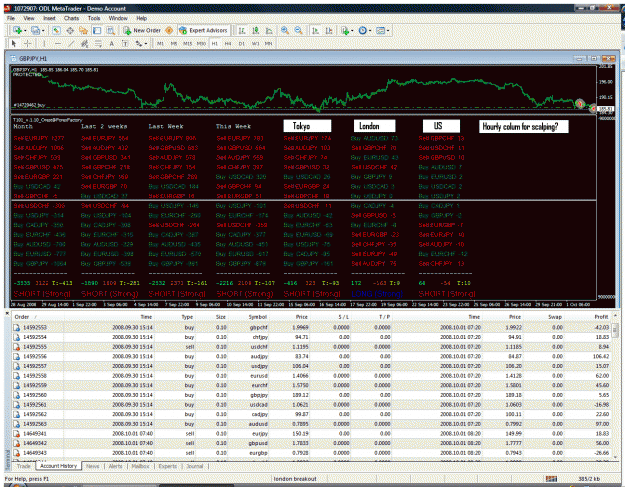Image resolution: width=625 pixels, height=487 pixels.
Task: Toggle the Terminal panel icon
Action: [x=97, y=30]
